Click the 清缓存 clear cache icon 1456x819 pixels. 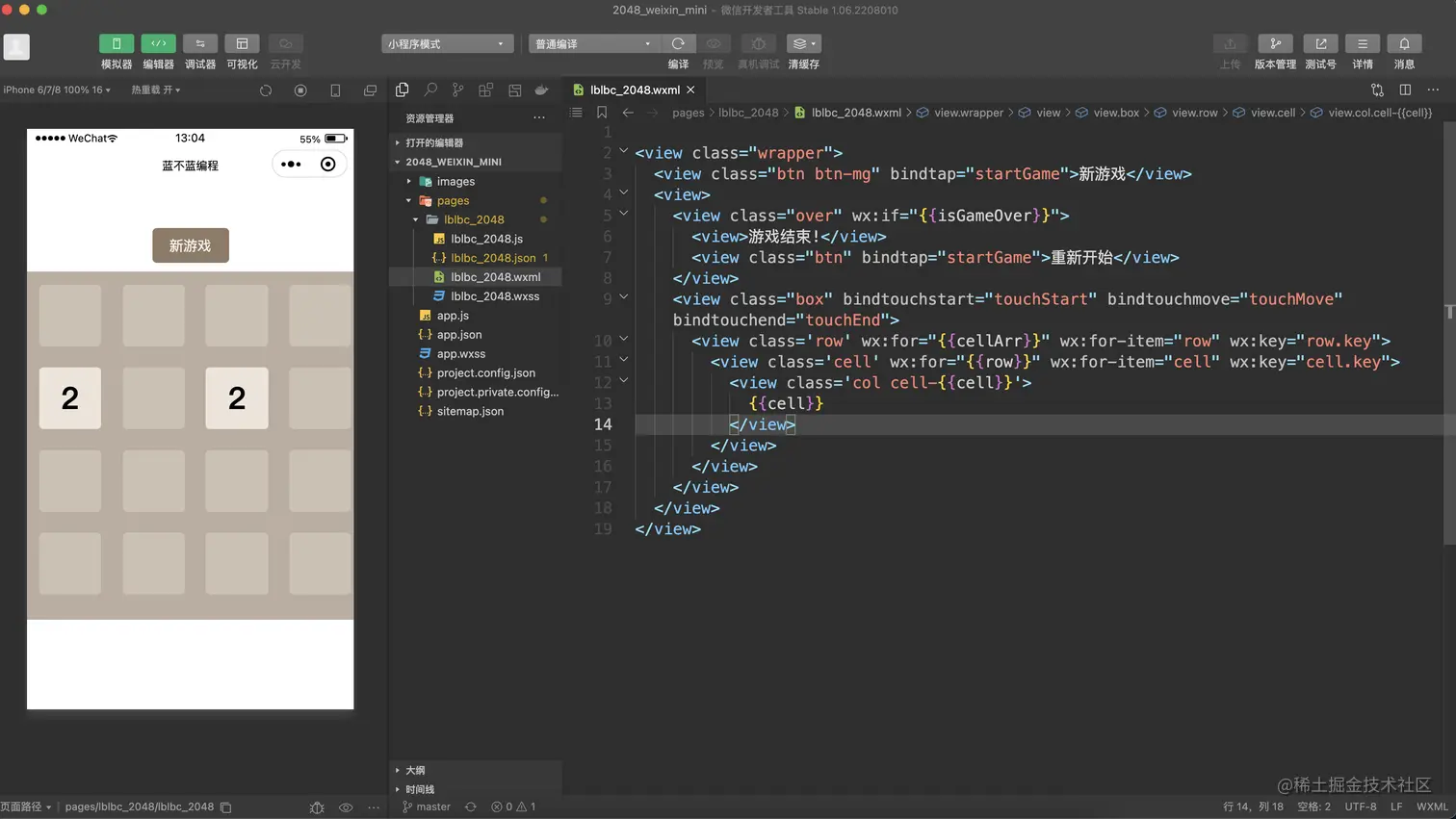(804, 43)
